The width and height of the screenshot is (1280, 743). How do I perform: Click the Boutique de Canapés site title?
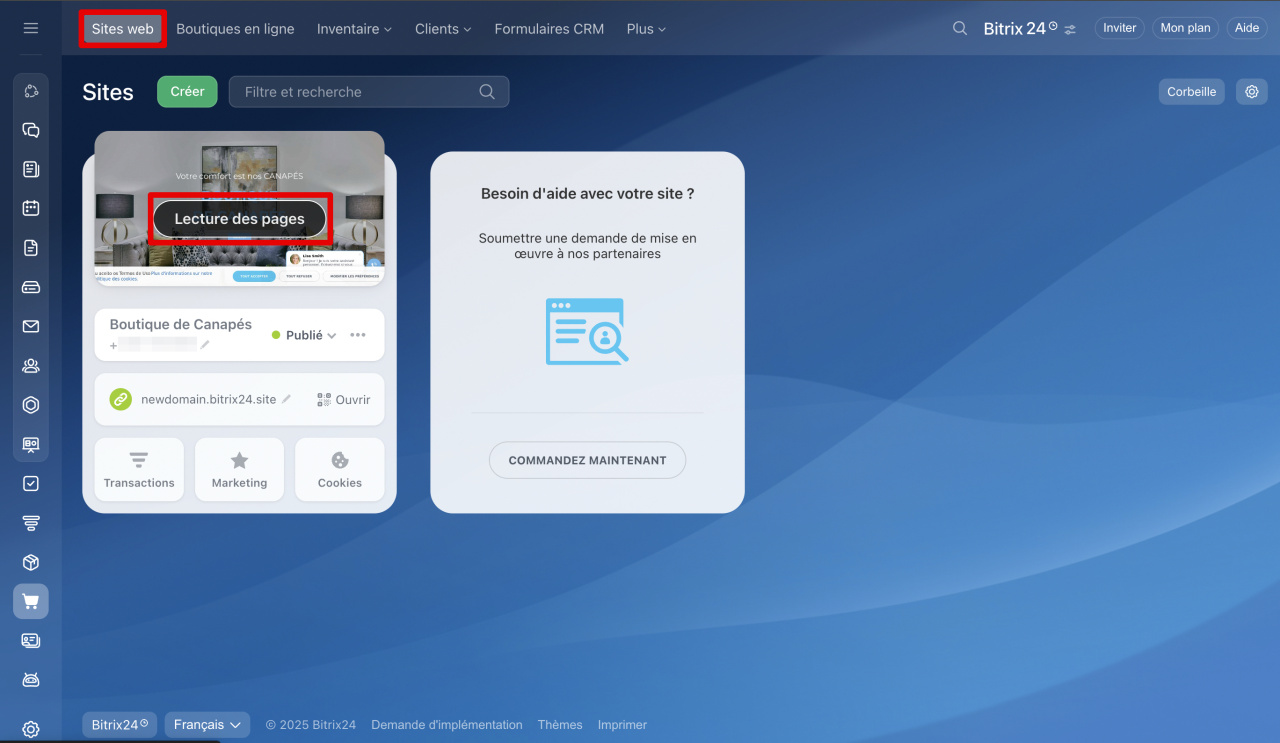pos(181,324)
